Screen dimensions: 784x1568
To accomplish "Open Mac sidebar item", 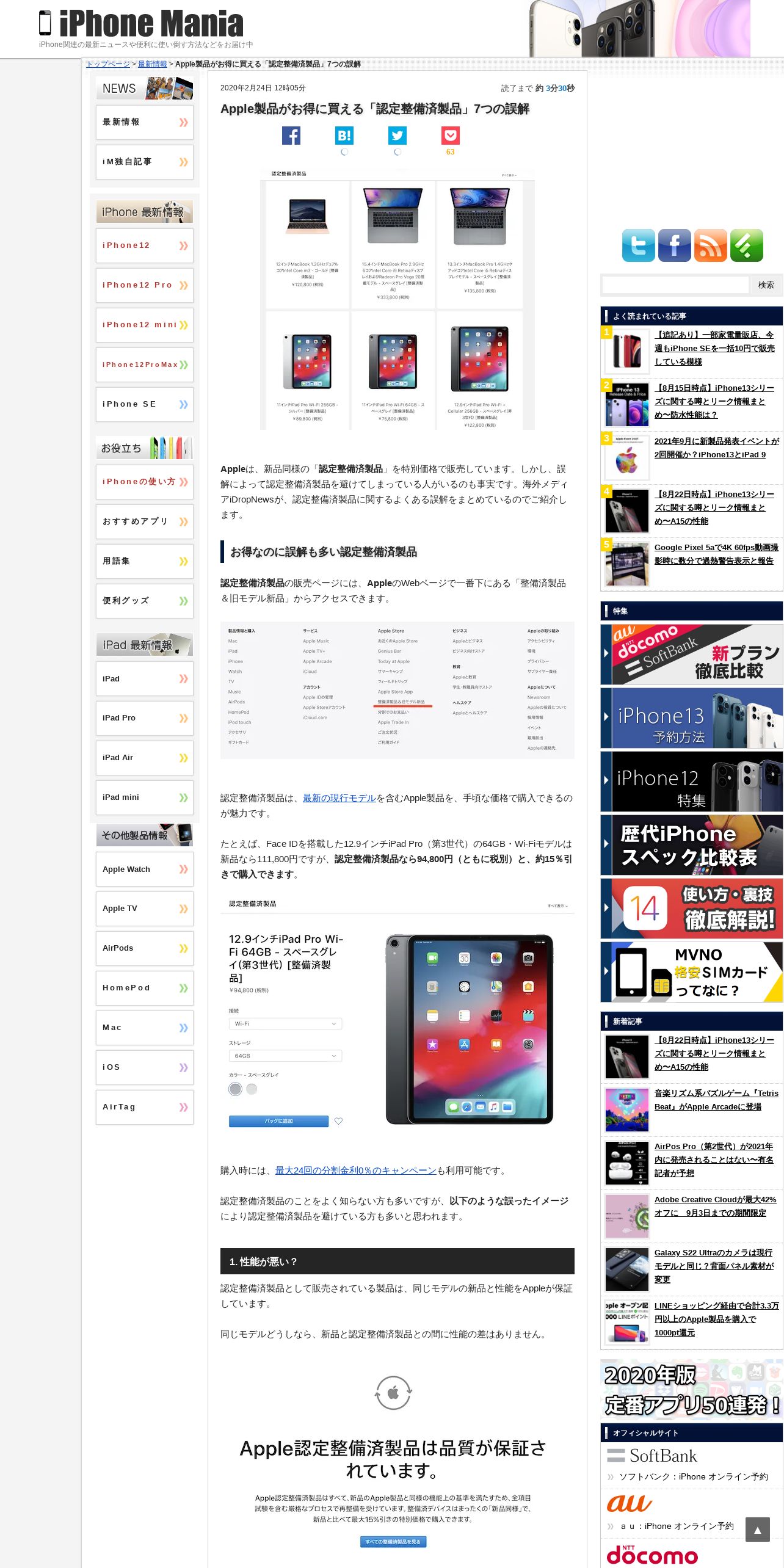I will click(145, 1028).
